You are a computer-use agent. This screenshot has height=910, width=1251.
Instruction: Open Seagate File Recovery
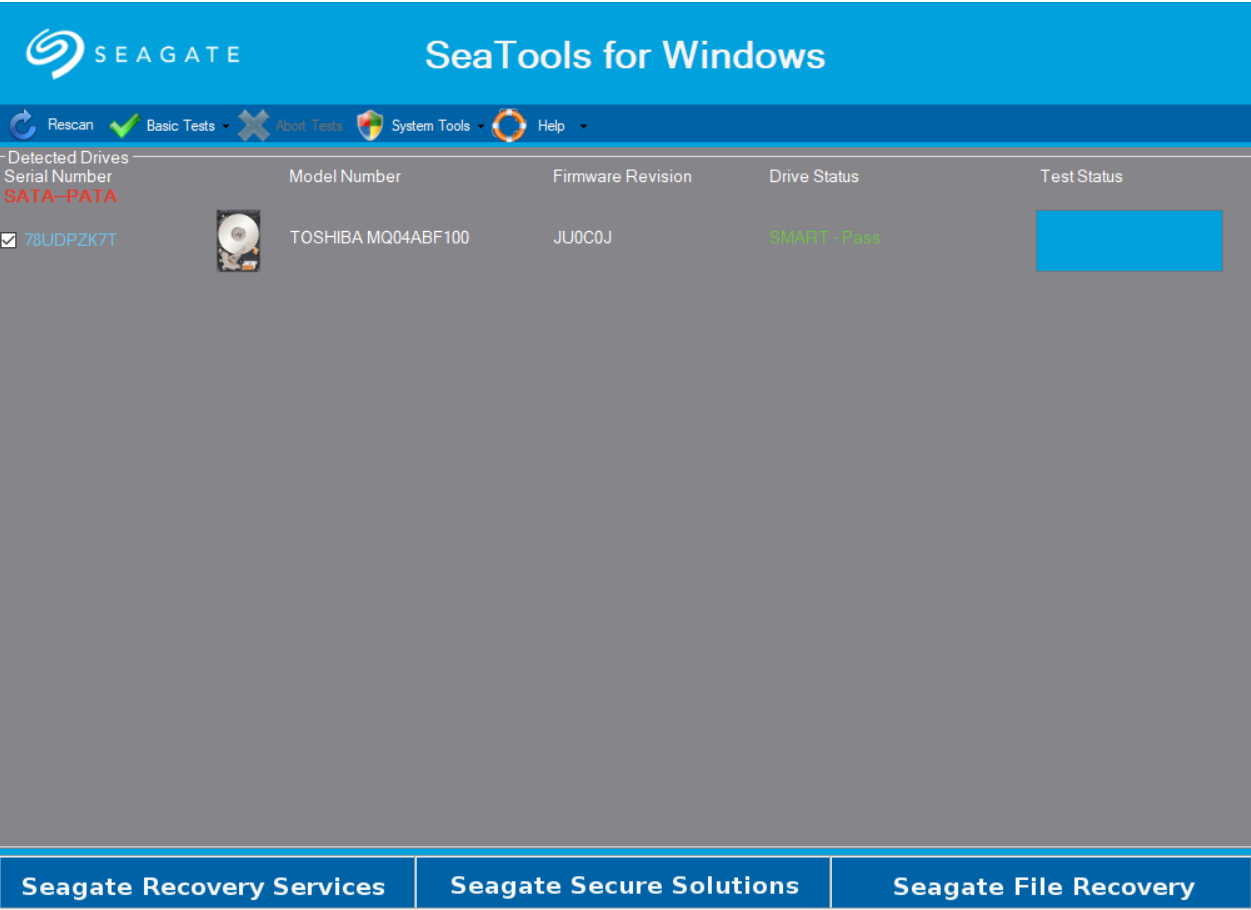[1042, 884]
